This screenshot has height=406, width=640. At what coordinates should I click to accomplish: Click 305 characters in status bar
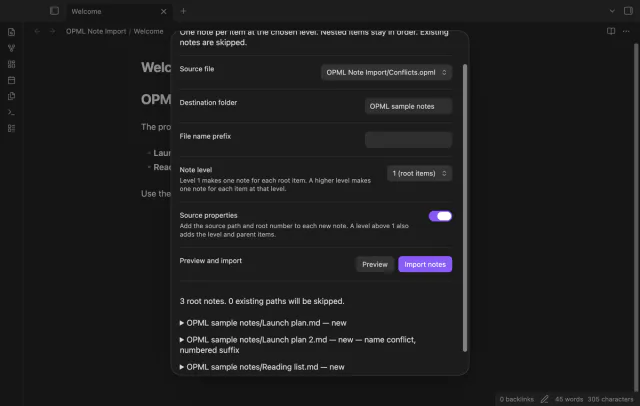pos(610,399)
